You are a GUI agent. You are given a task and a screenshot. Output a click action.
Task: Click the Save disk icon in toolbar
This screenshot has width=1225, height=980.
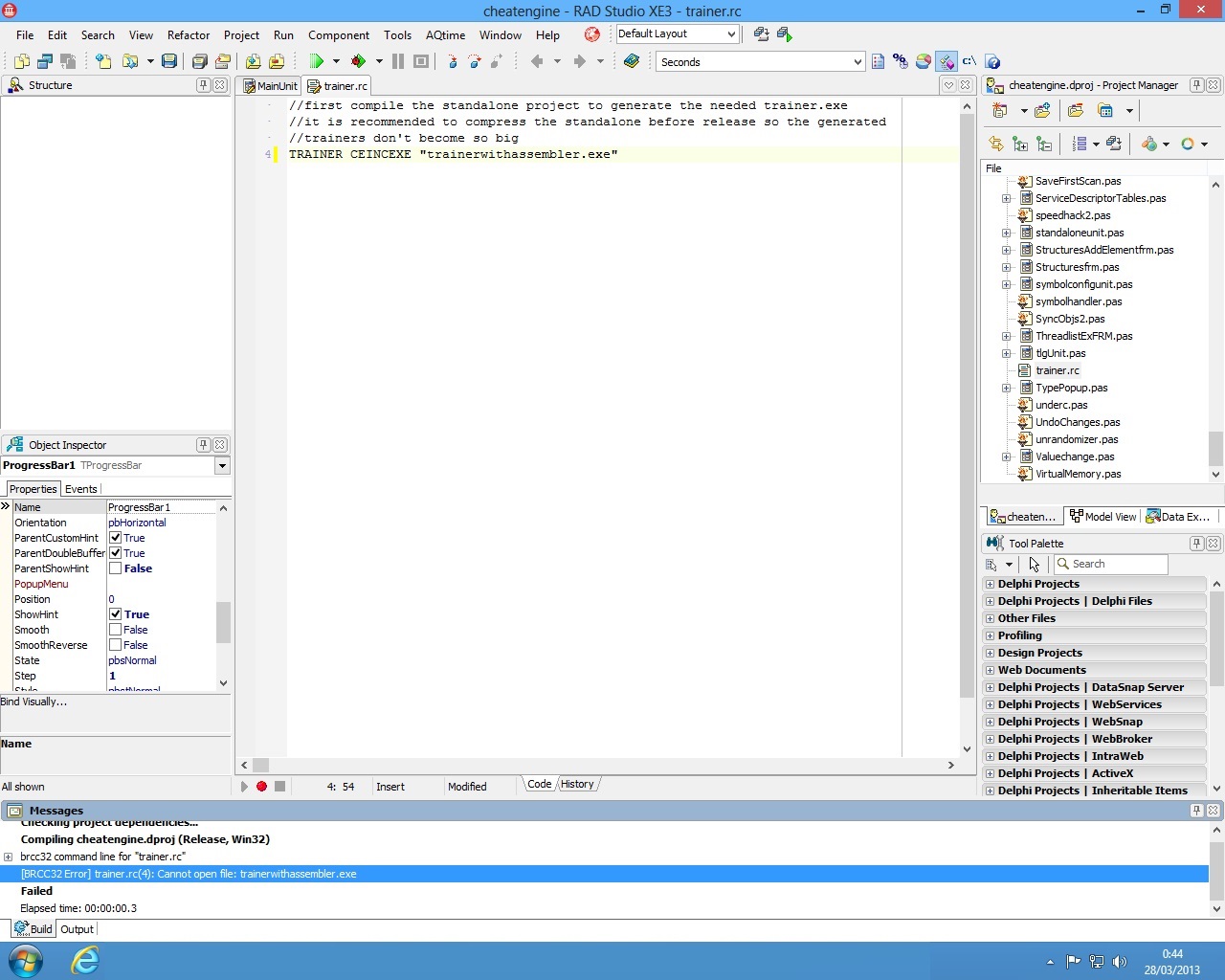pos(169,61)
